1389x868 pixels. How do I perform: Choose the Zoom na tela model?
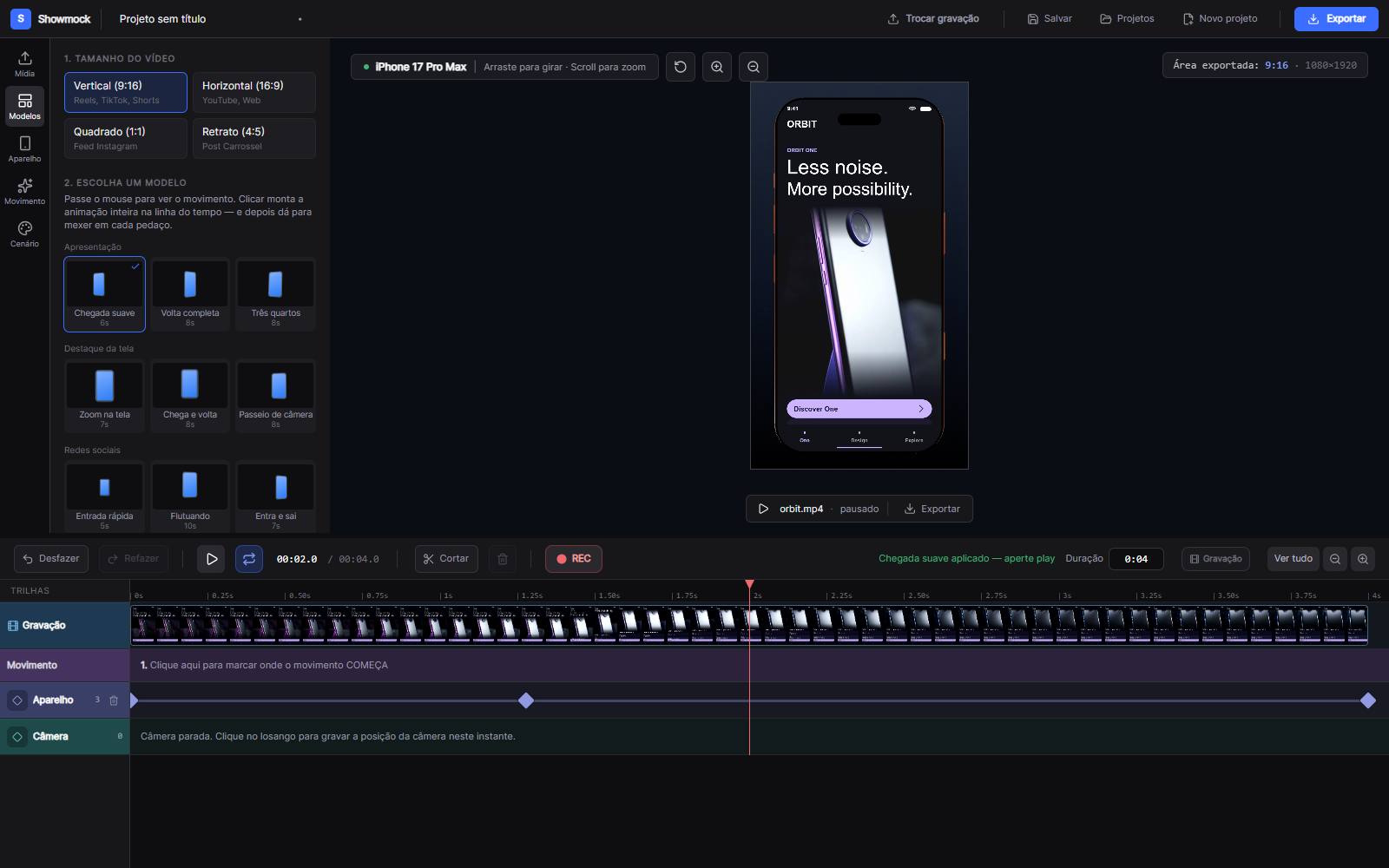point(104,396)
